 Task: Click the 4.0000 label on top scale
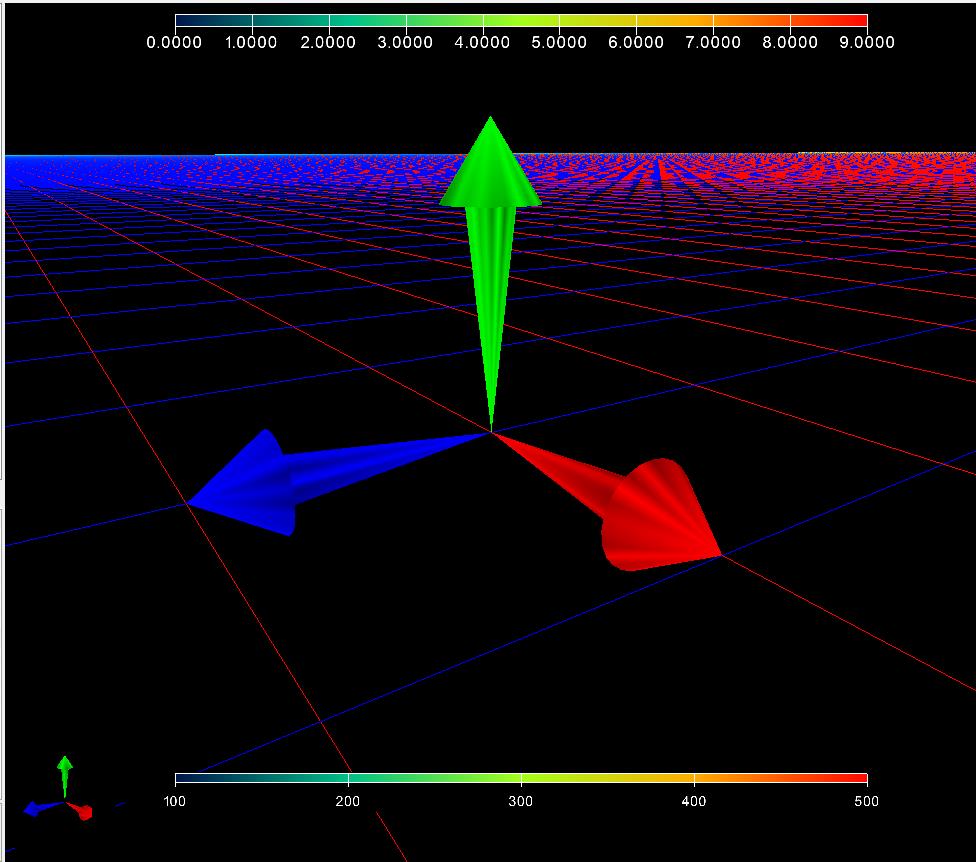point(482,42)
